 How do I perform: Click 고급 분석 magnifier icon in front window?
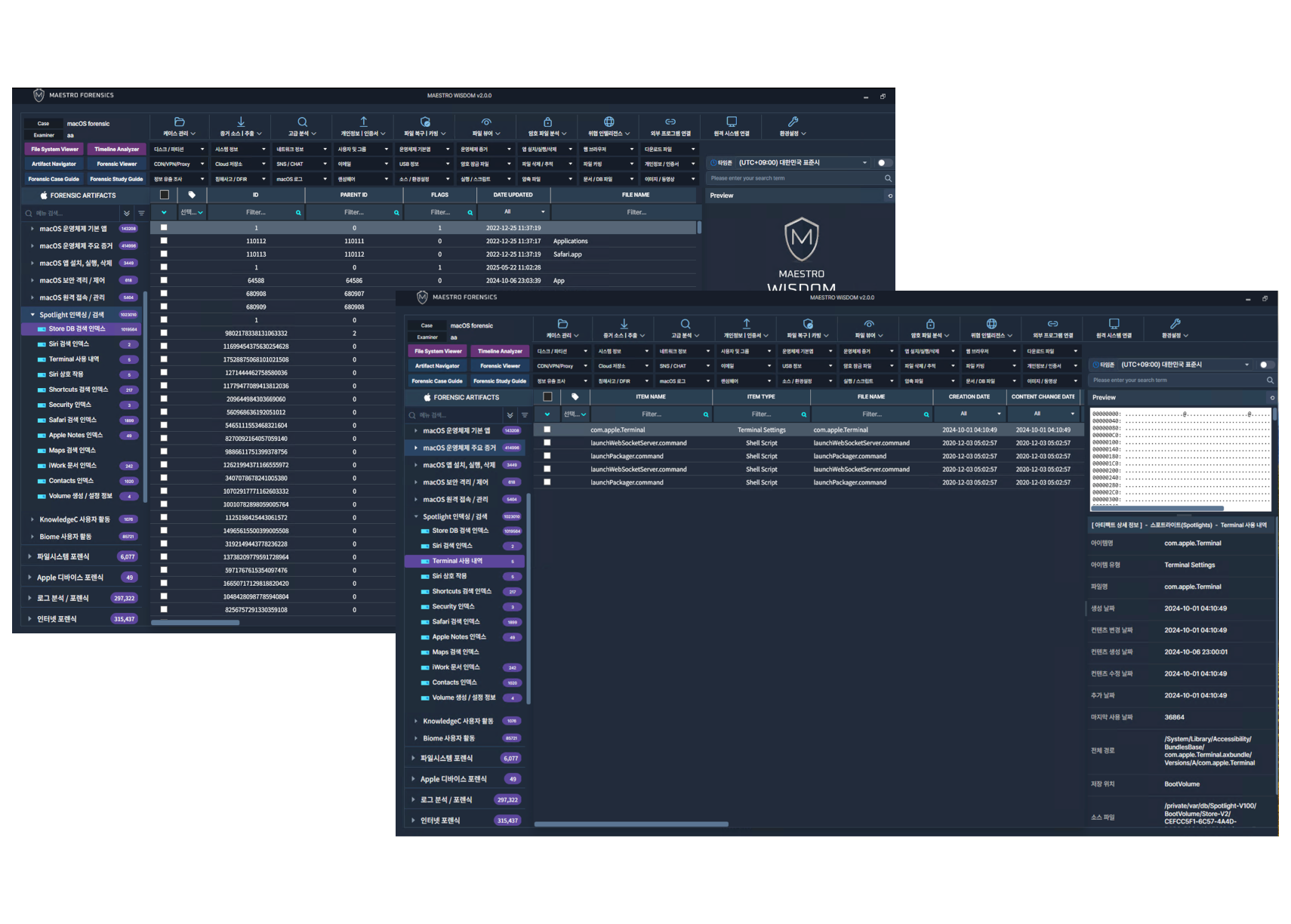(685, 323)
